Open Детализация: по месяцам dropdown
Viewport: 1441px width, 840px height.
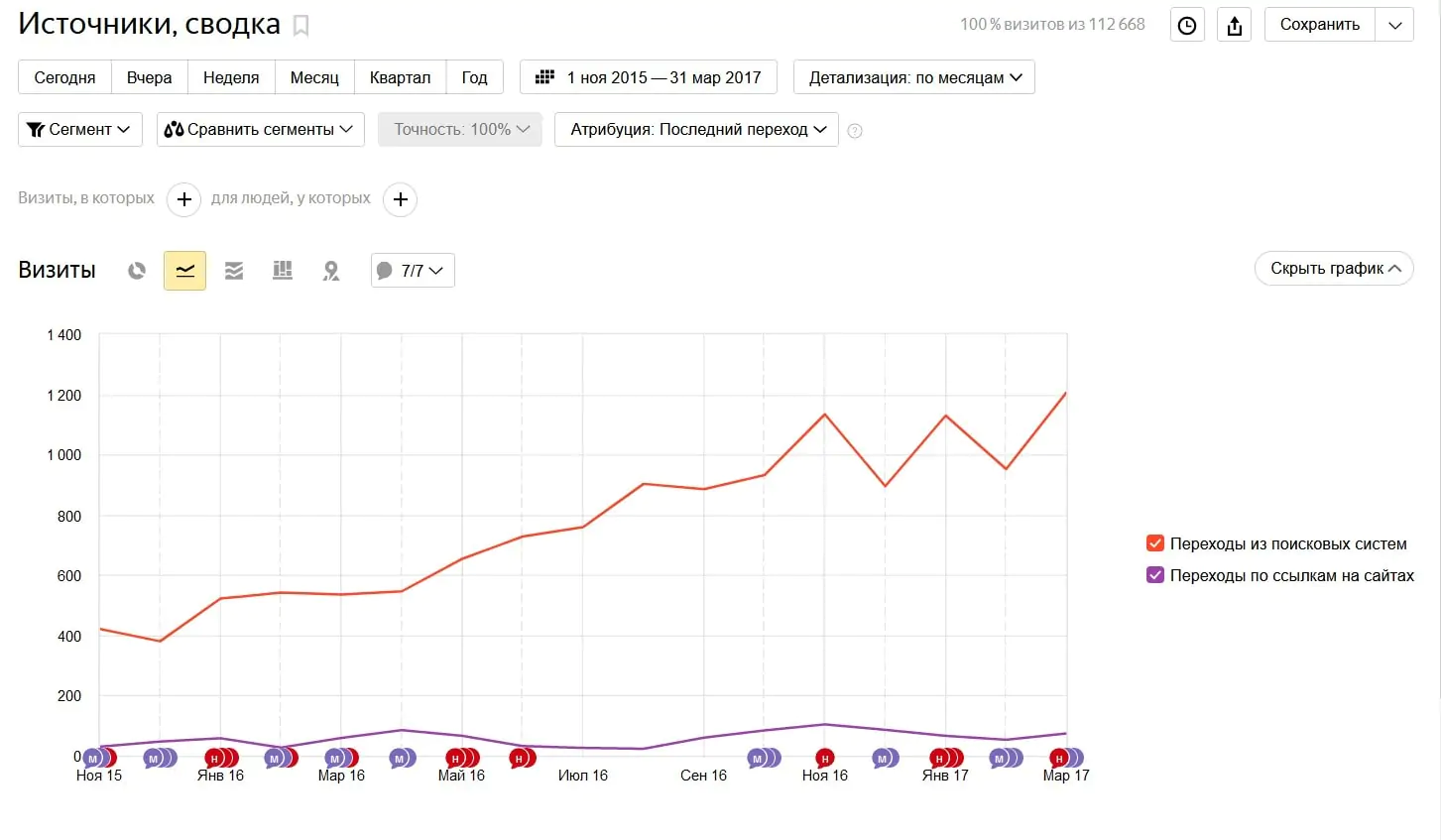[914, 77]
